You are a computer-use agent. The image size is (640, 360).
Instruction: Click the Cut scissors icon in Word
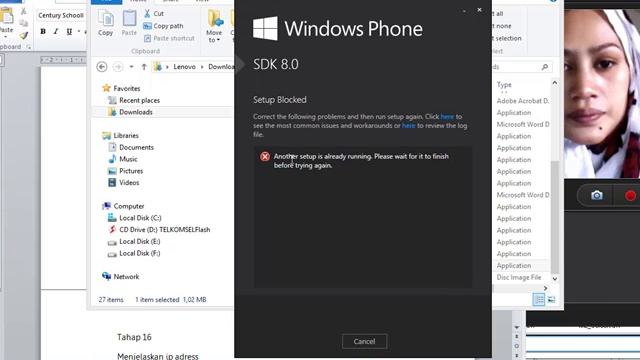(x=24, y=11)
